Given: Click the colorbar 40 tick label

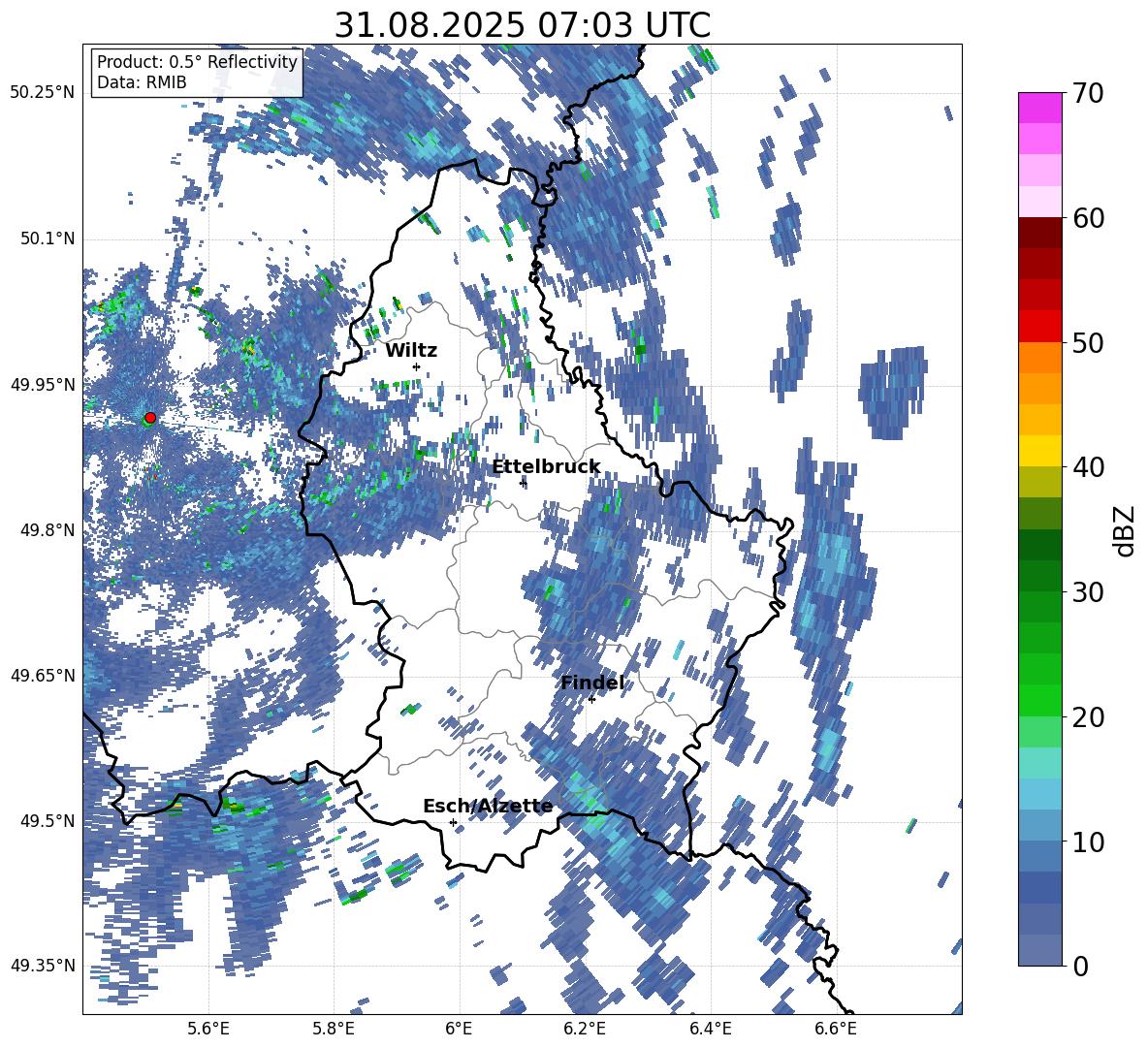Looking at the screenshot, I should 1088,467.
